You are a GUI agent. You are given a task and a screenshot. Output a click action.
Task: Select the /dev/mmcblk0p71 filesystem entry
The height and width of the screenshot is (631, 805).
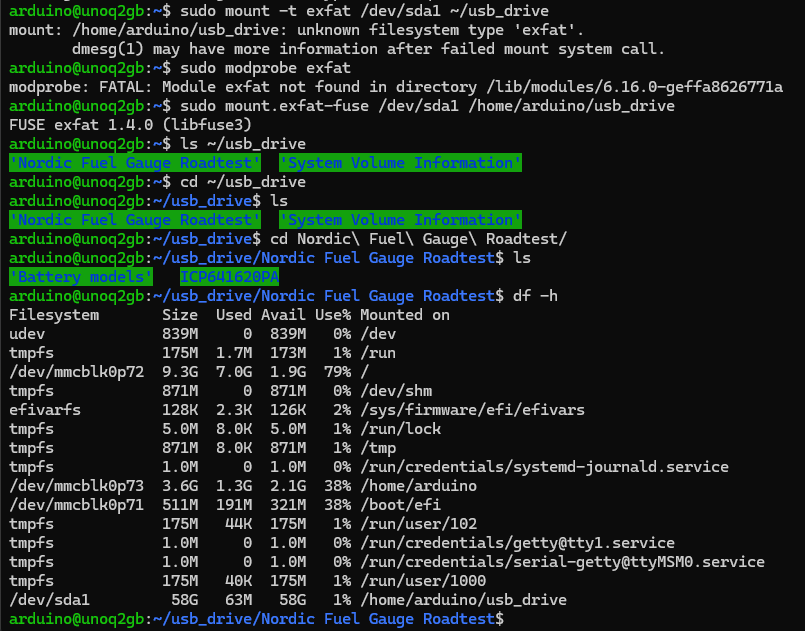(76, 505)
